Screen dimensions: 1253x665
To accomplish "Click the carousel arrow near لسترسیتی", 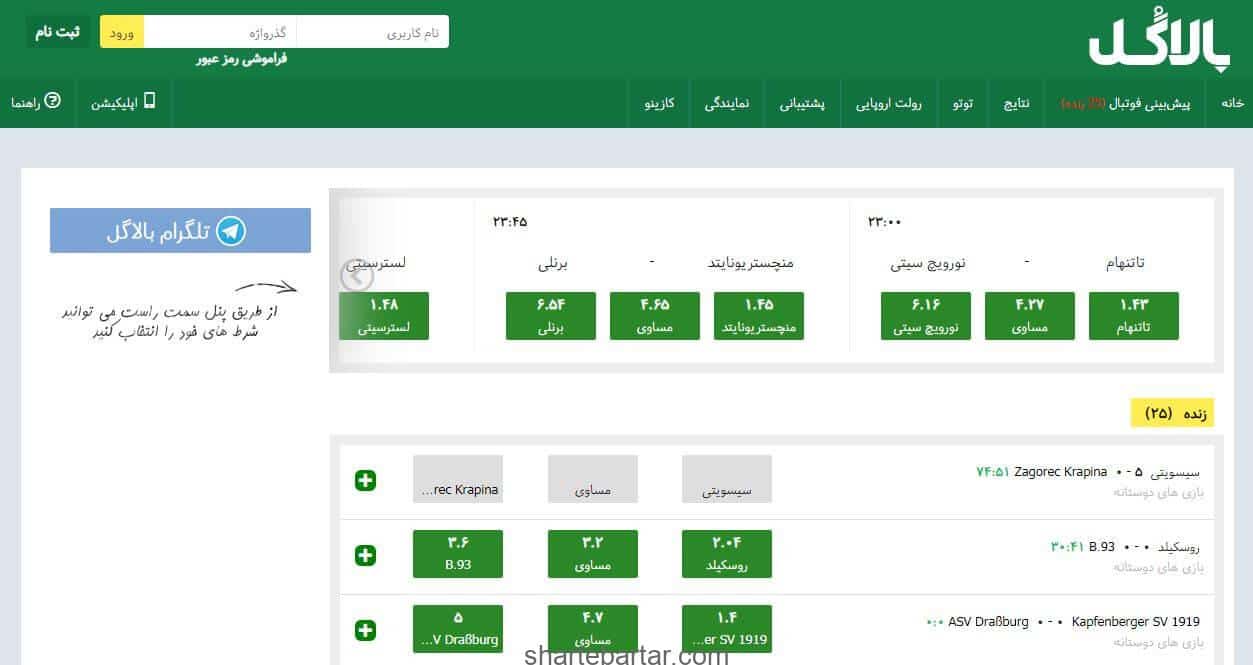I will pyautogui.click(x=356, y=276).
